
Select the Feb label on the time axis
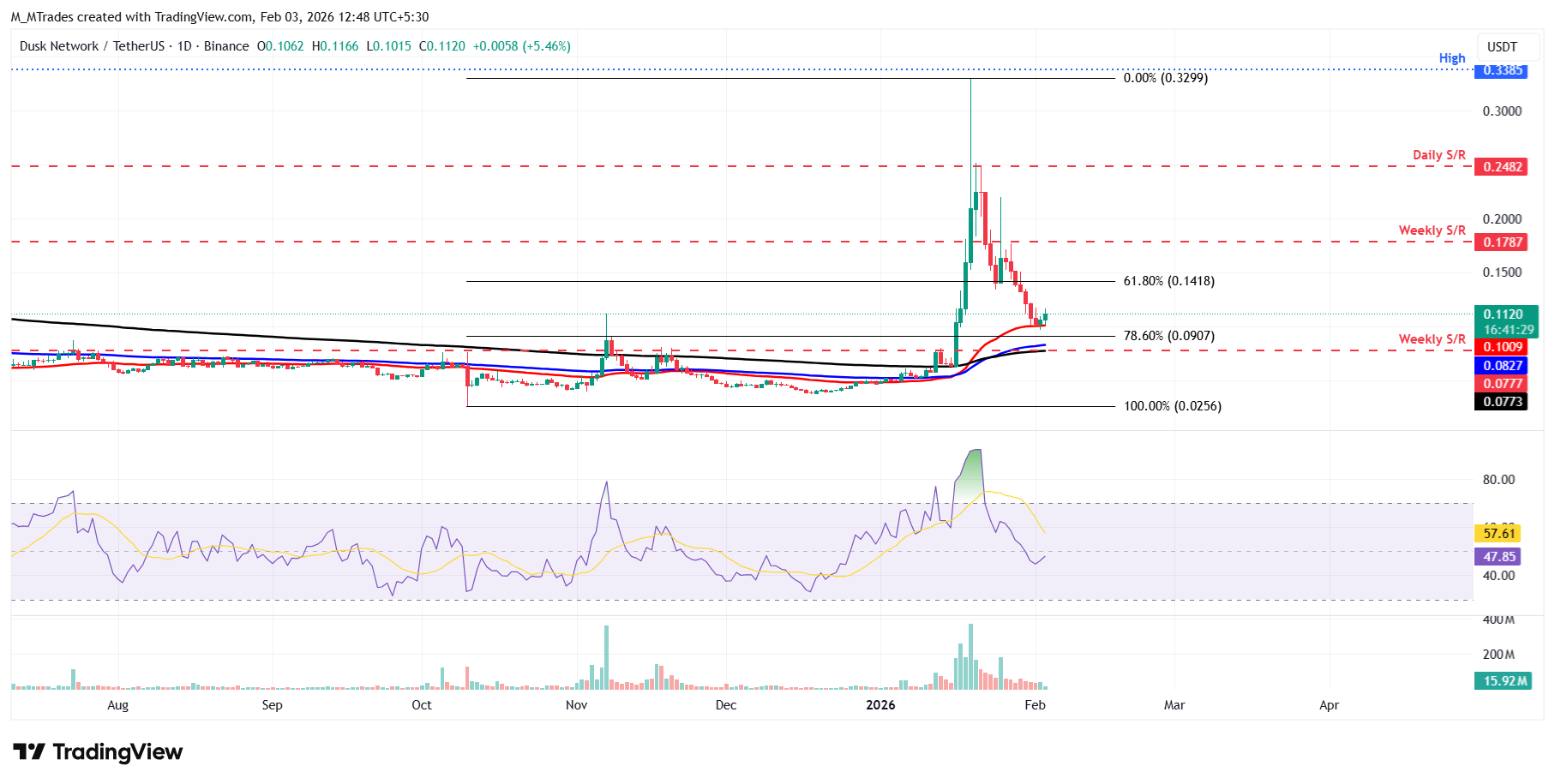[1035, 705]
